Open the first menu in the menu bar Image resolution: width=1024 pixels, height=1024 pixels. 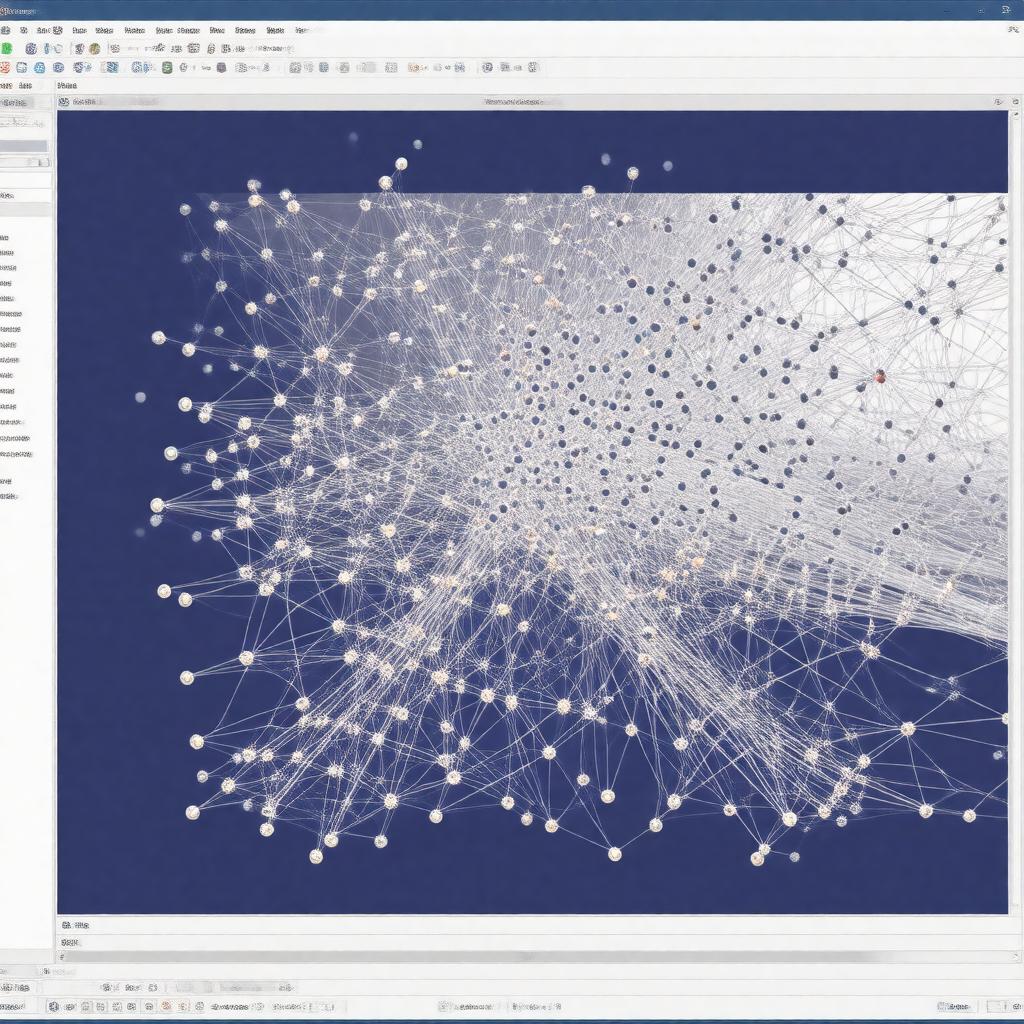4,30
